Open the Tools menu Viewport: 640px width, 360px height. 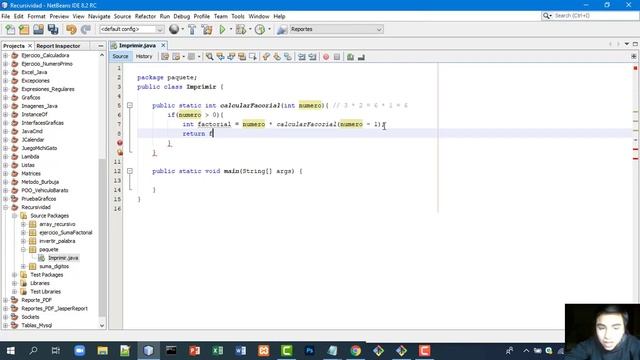(x=238, y=16)
